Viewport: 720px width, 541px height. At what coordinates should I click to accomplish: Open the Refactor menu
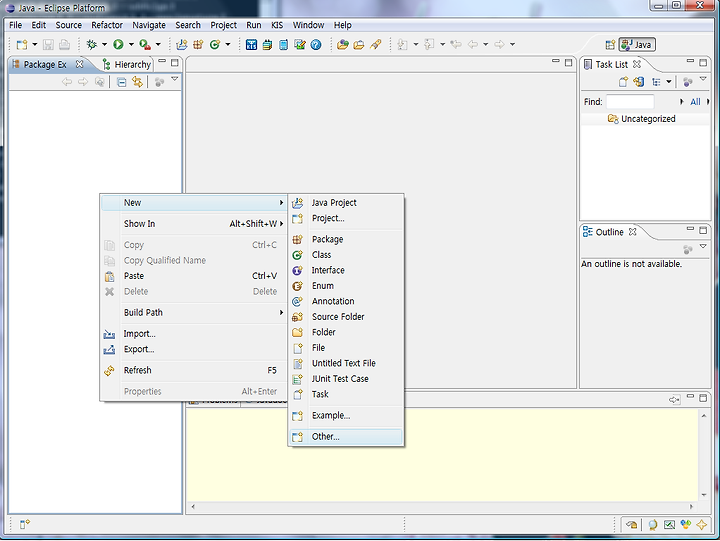click(107, 25)
